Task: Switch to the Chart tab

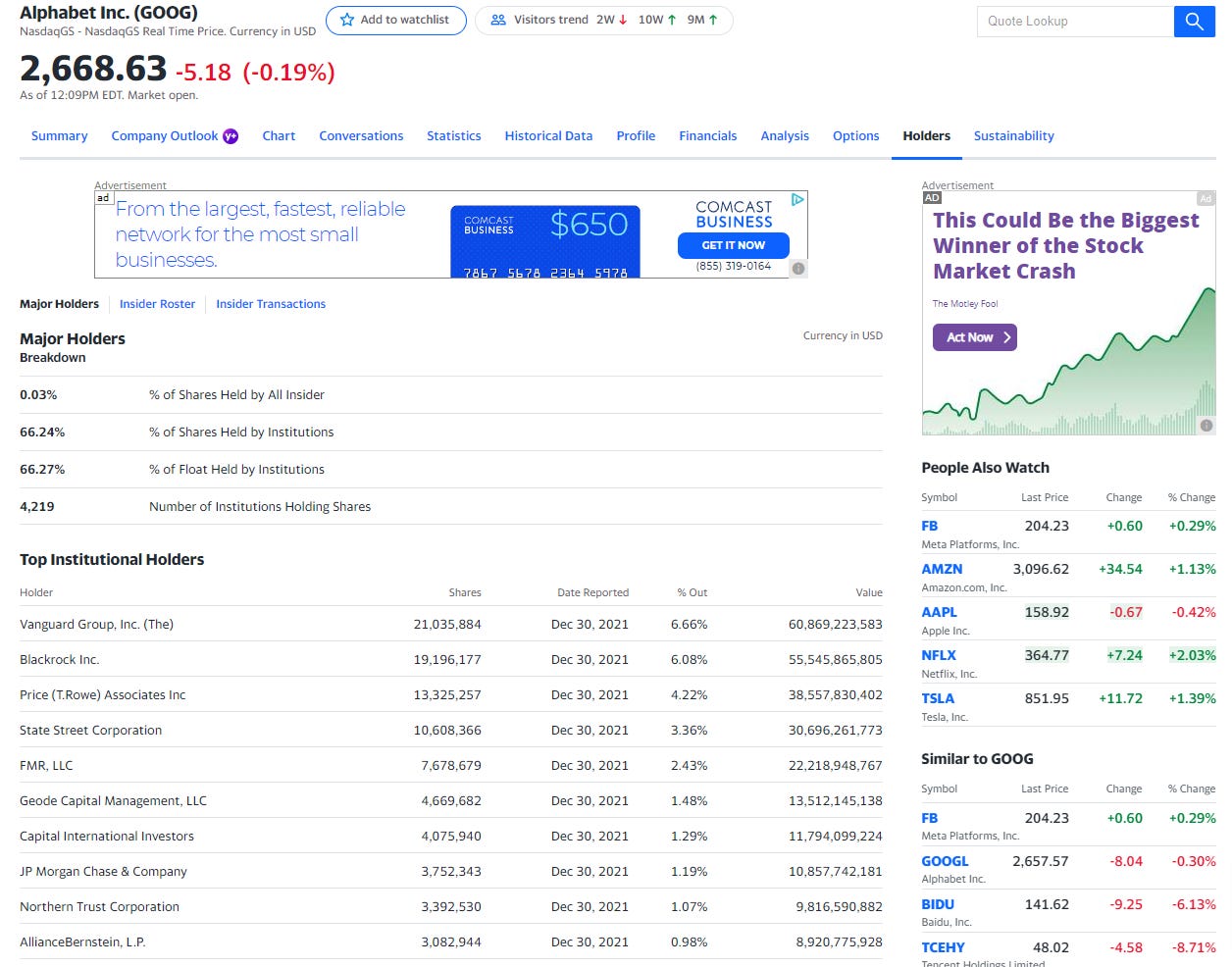Action: point(279,136)
